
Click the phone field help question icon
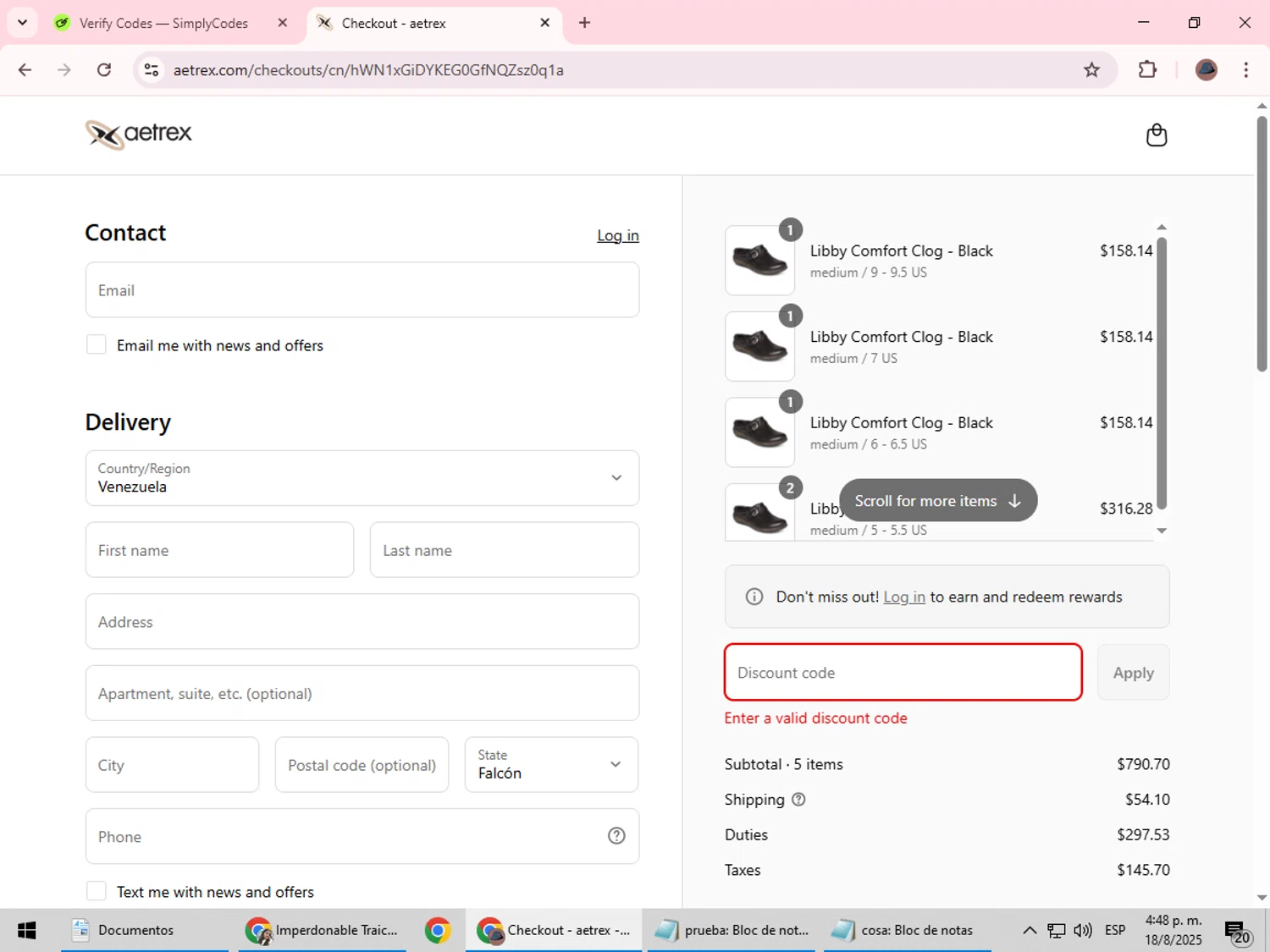616,836
